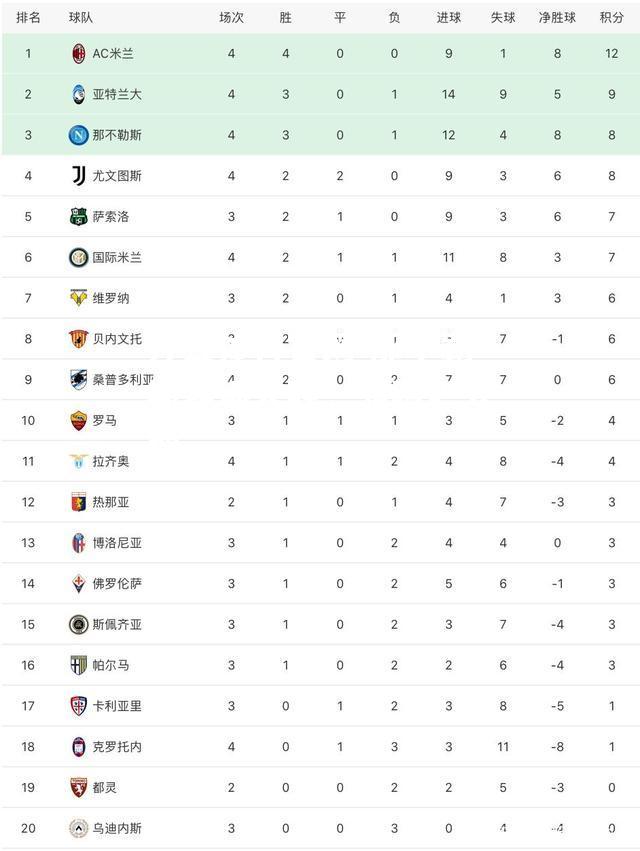Click the 尤文图斯 J logo
640x851 pixels.
coord(79,176)
